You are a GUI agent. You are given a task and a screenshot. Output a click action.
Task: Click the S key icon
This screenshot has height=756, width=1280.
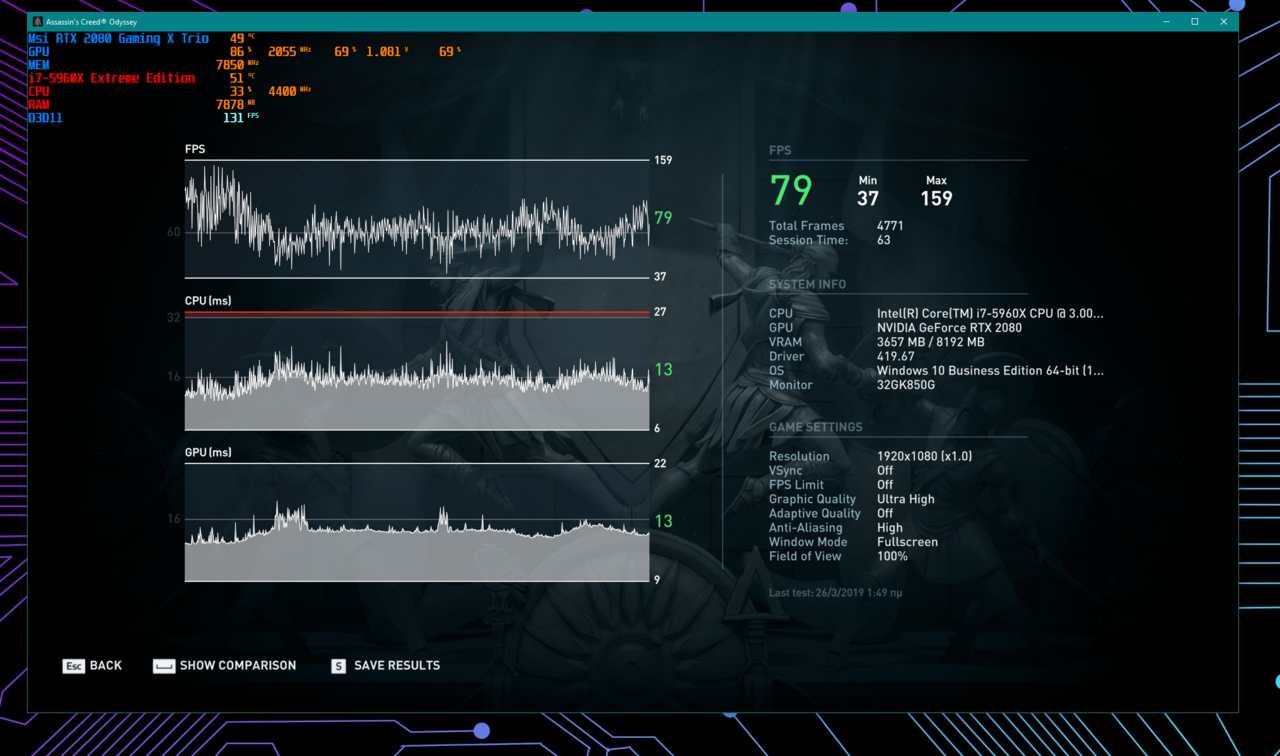click(x=338, y=666)
